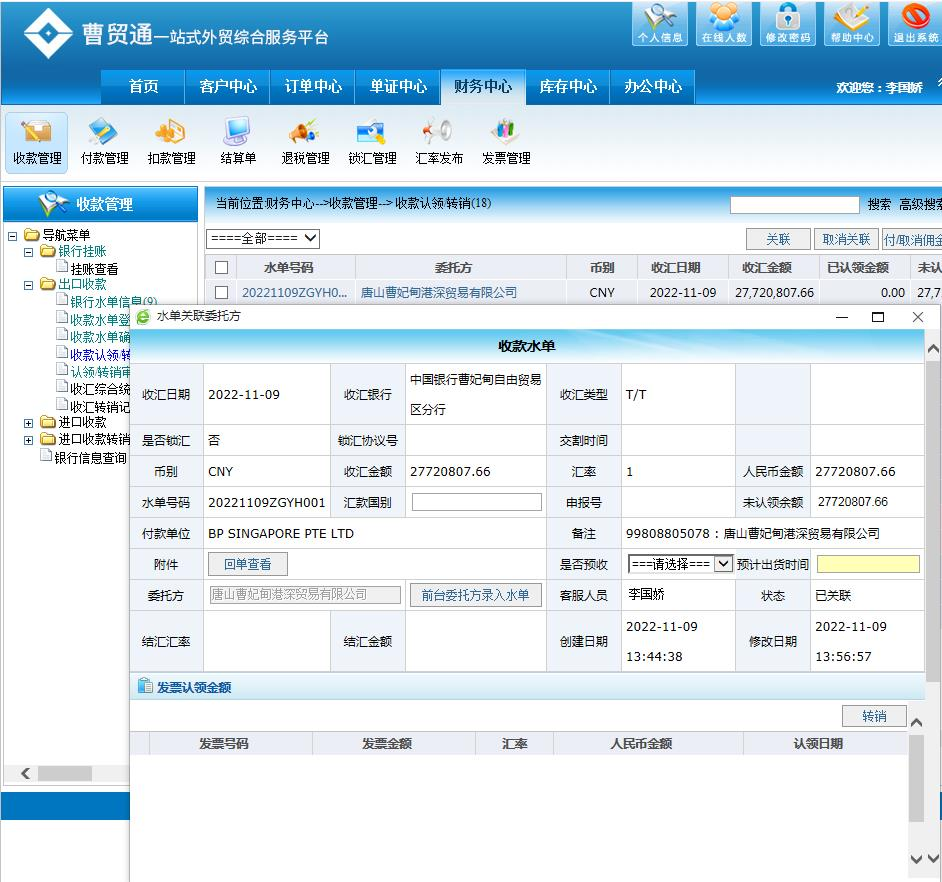Switch to the 客户中心 tab
The image size is (942, 882).
228,87
